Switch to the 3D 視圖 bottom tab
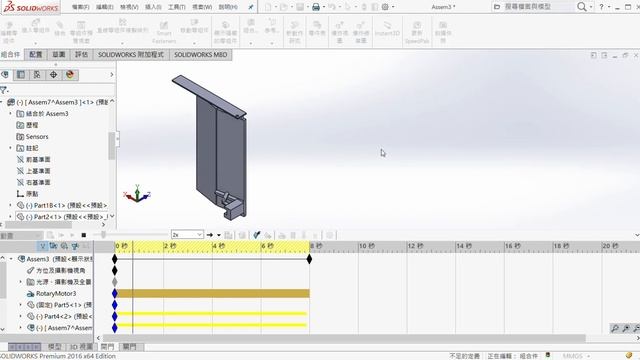 (x=81, y=347)
